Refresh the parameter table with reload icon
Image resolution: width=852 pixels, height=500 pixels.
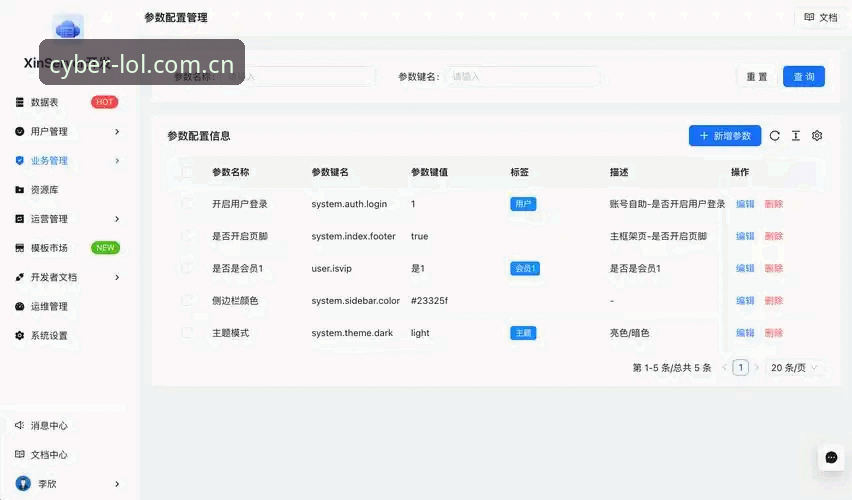(x=775, y=136)
